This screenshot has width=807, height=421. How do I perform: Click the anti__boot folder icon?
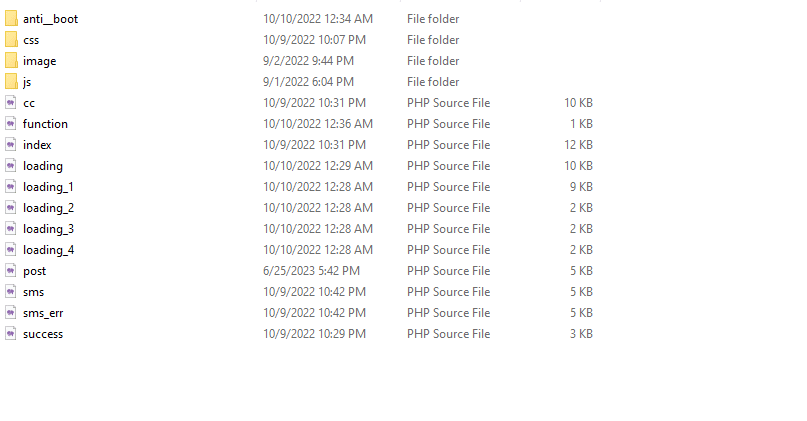click(x=11, y=19)
